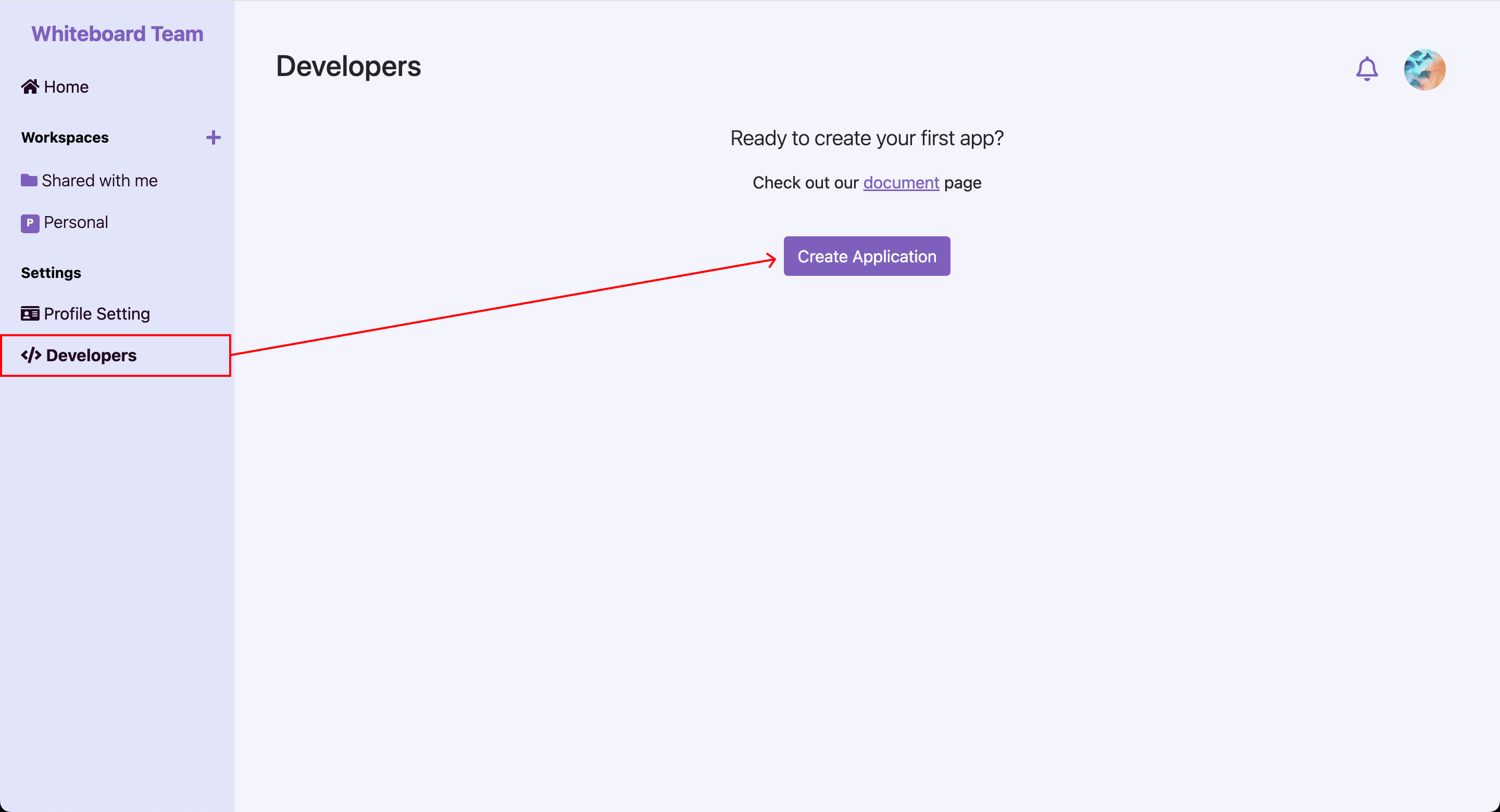
Task: Click the Workspaces section heading
Action: [x=65, y=137]
